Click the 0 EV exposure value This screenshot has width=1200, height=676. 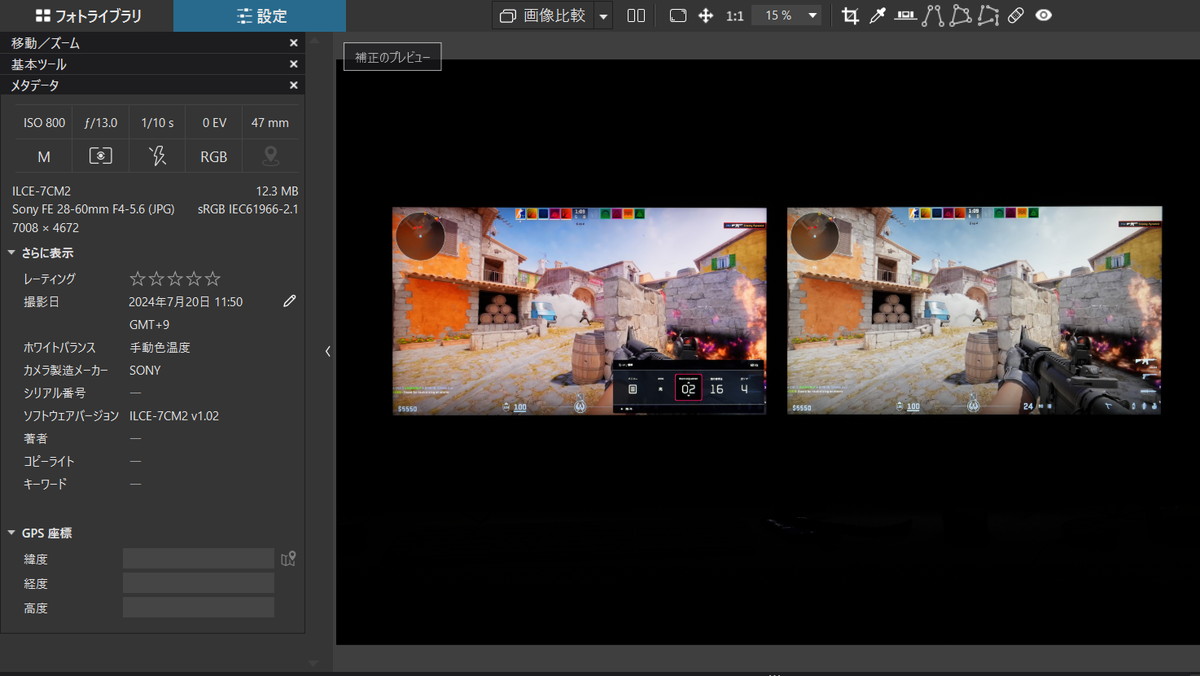(214, 123)
